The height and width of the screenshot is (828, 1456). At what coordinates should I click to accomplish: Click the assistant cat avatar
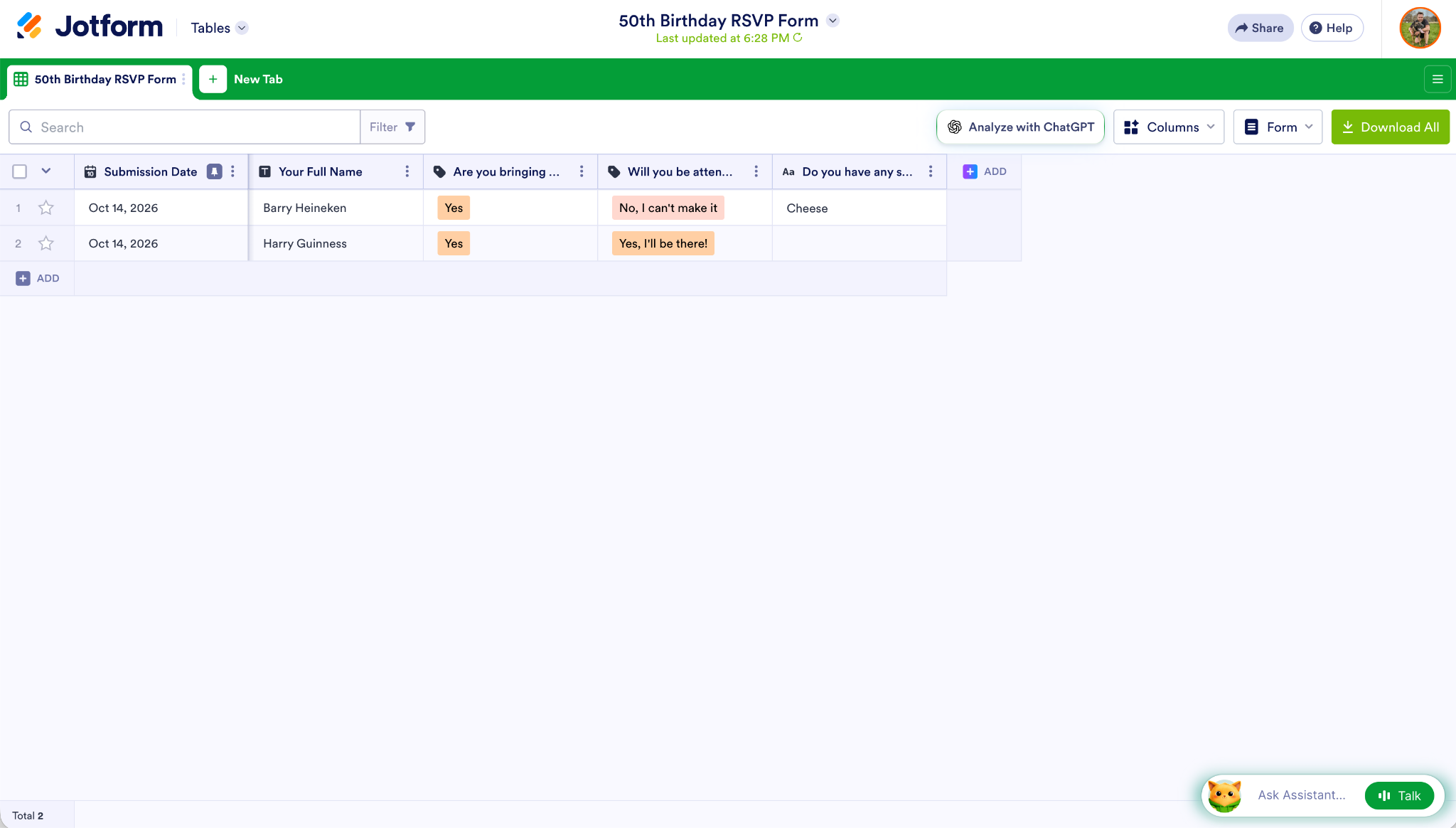pos(1225,795)
